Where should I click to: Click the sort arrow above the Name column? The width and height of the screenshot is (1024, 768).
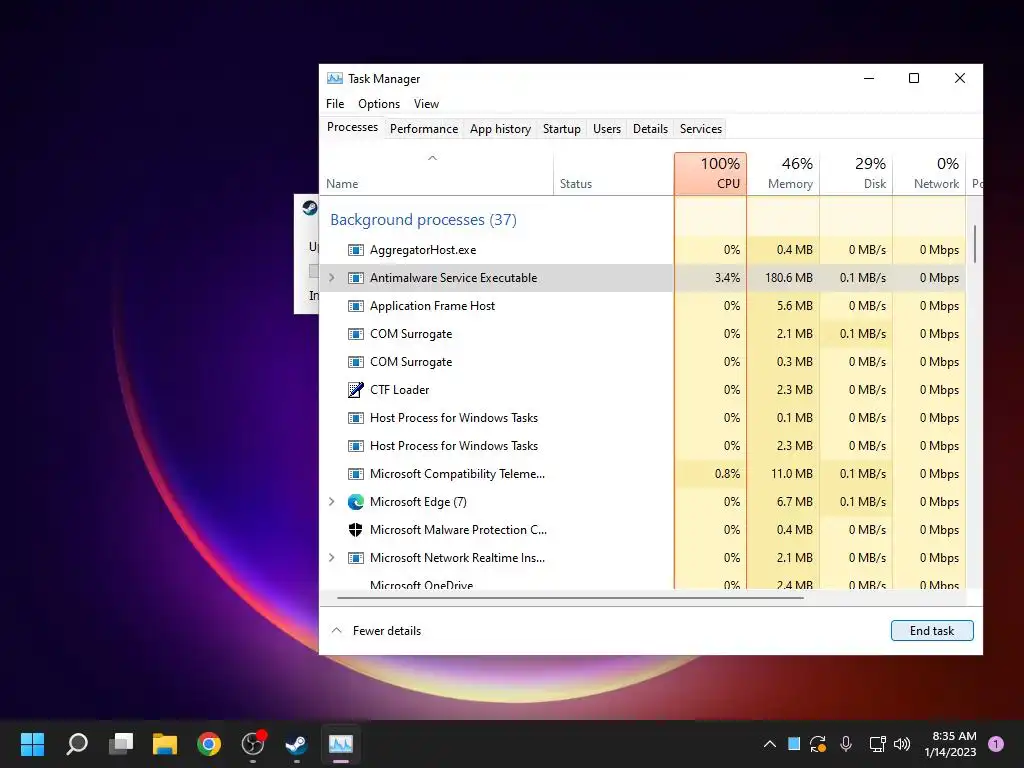[x=432, y=158]
